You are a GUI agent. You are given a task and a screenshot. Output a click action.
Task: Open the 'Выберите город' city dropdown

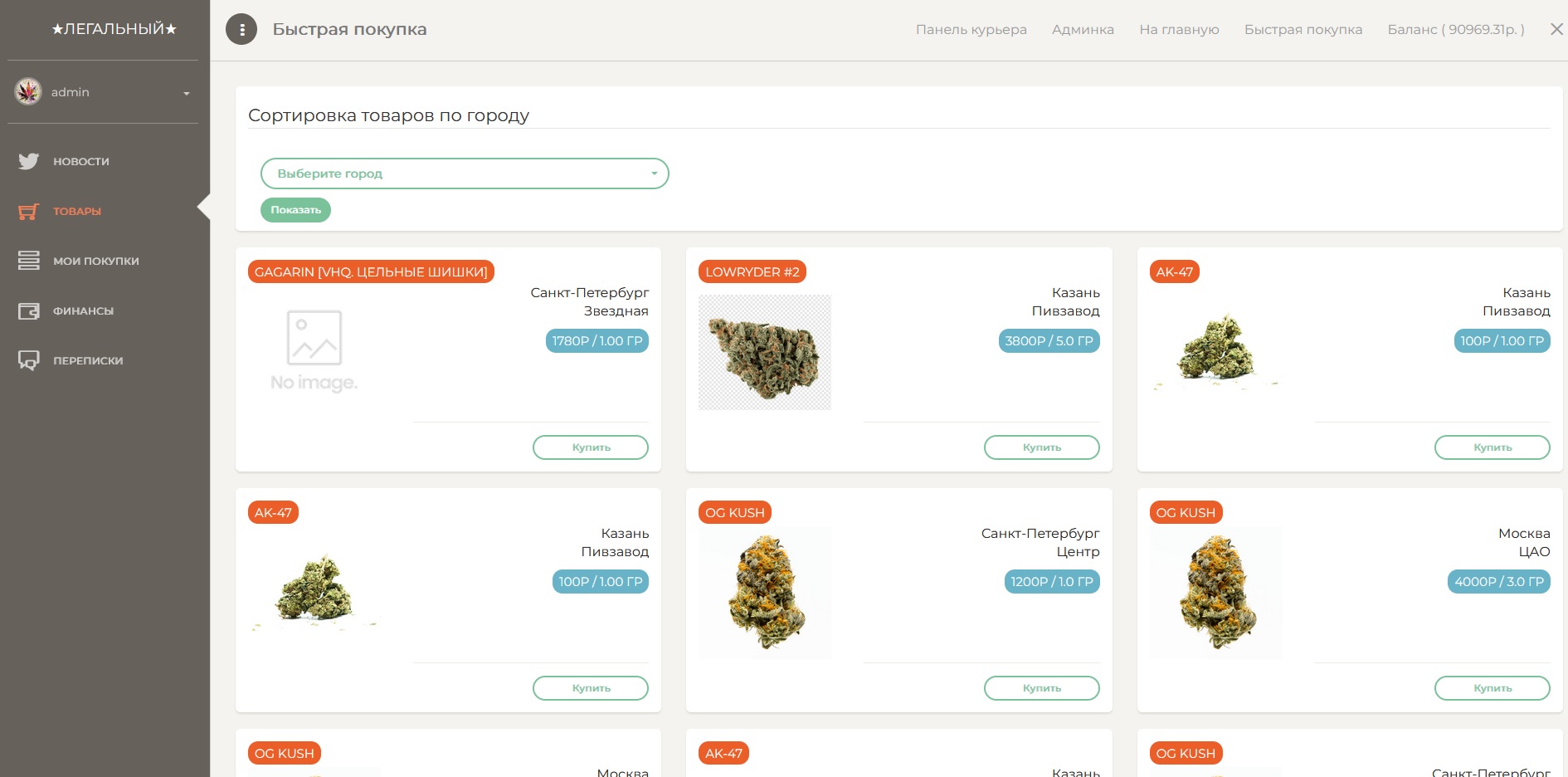(x=465, y=173)
